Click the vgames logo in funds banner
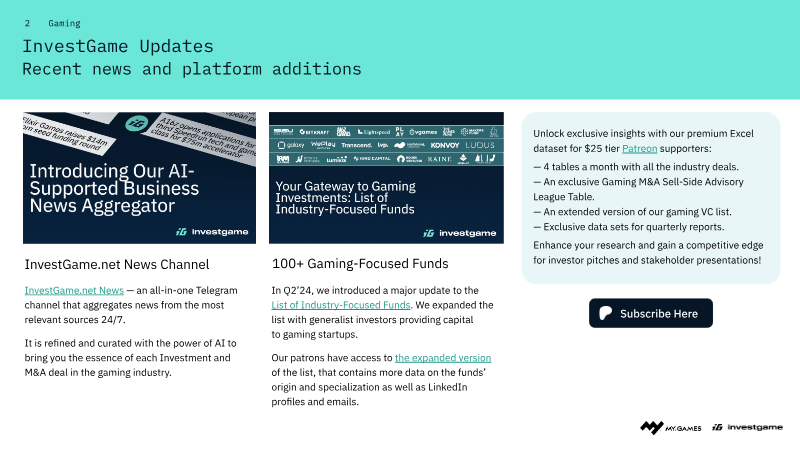 pyautogui.click(x=423, y=131)
